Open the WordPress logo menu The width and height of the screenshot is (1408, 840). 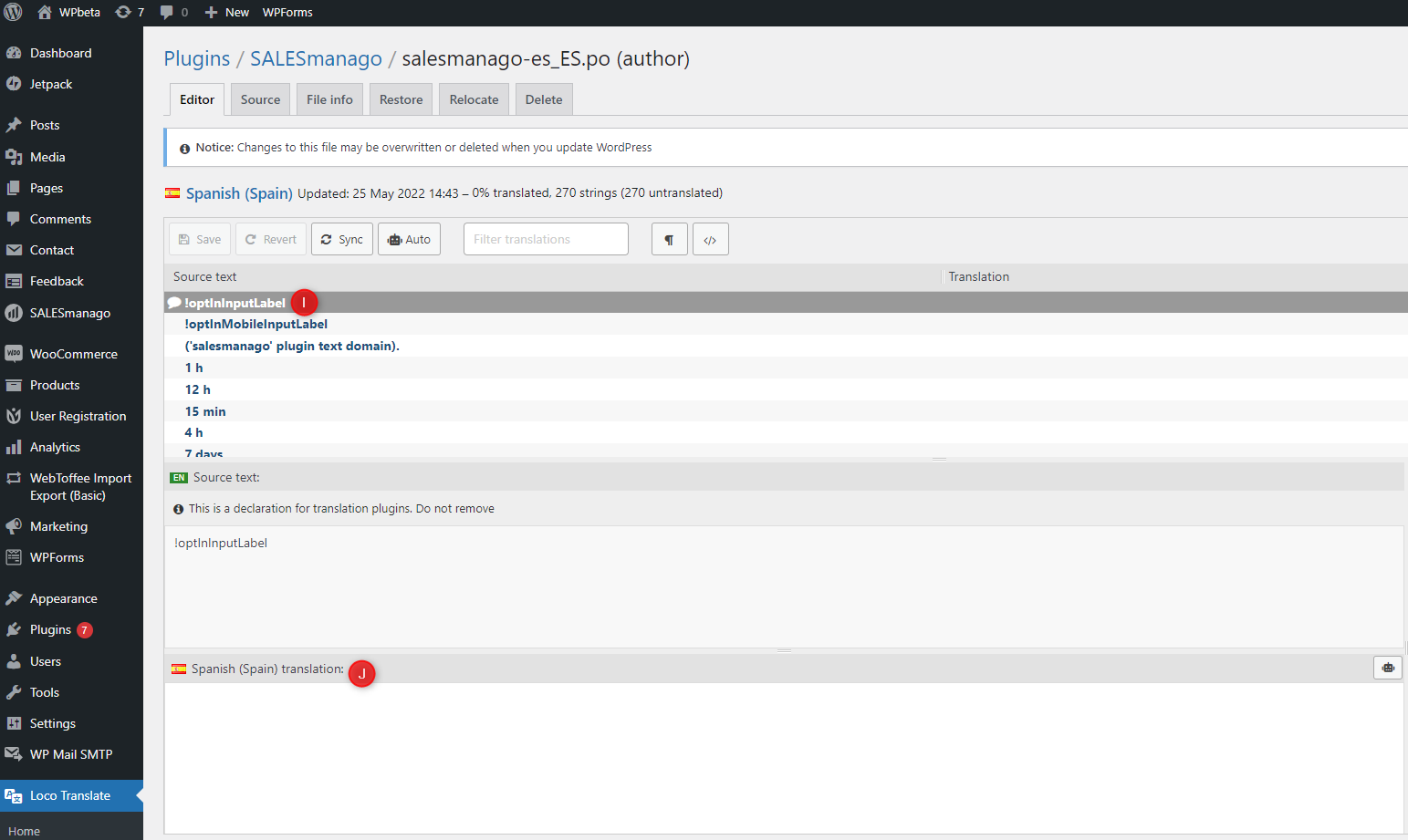[x=13, y=12]
